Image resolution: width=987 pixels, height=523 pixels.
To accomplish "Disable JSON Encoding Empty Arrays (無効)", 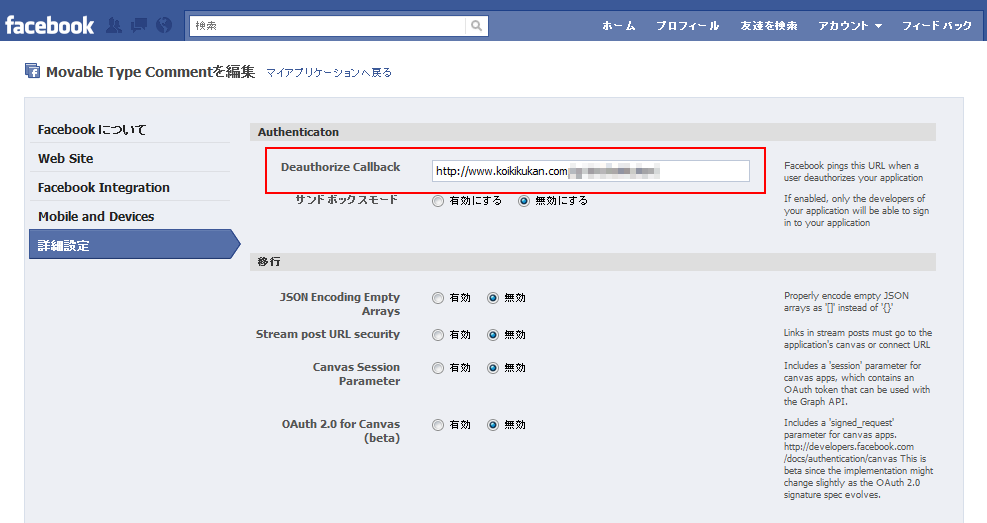I will click(x=493, y=298).
